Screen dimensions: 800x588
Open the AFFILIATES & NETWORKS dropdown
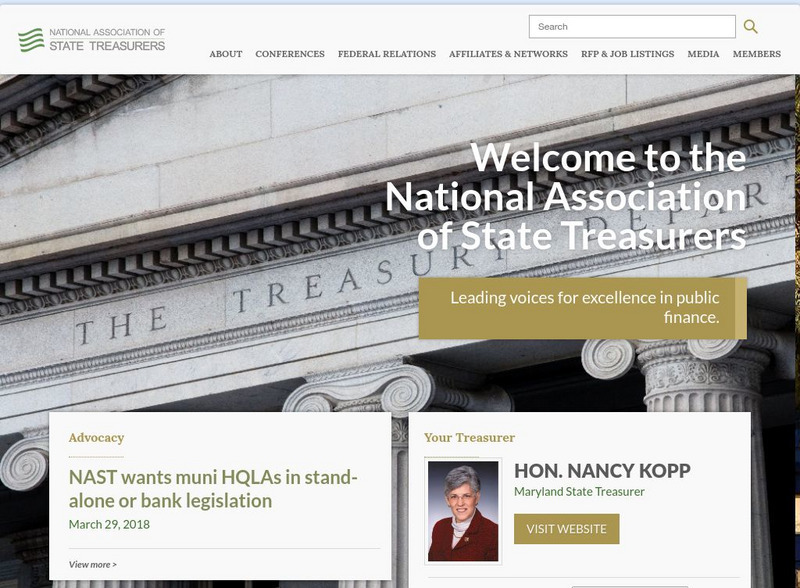pyautogui.click(x=505, y=55)
